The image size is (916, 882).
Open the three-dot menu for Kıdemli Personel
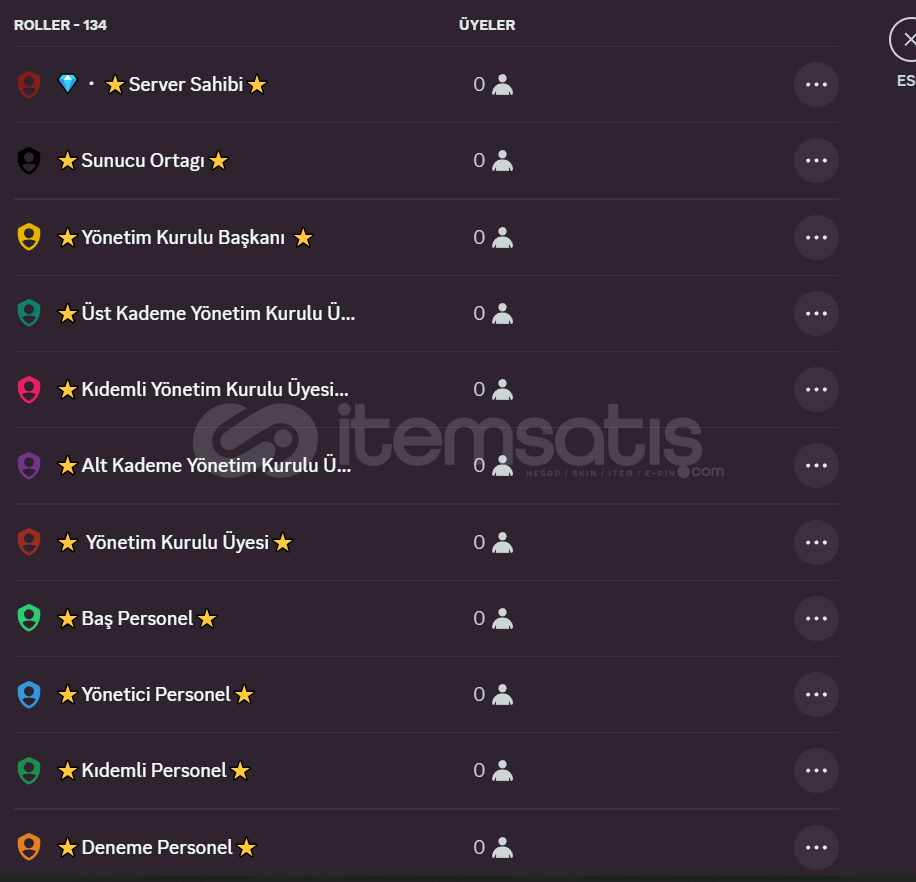click(x=816, y=770)
